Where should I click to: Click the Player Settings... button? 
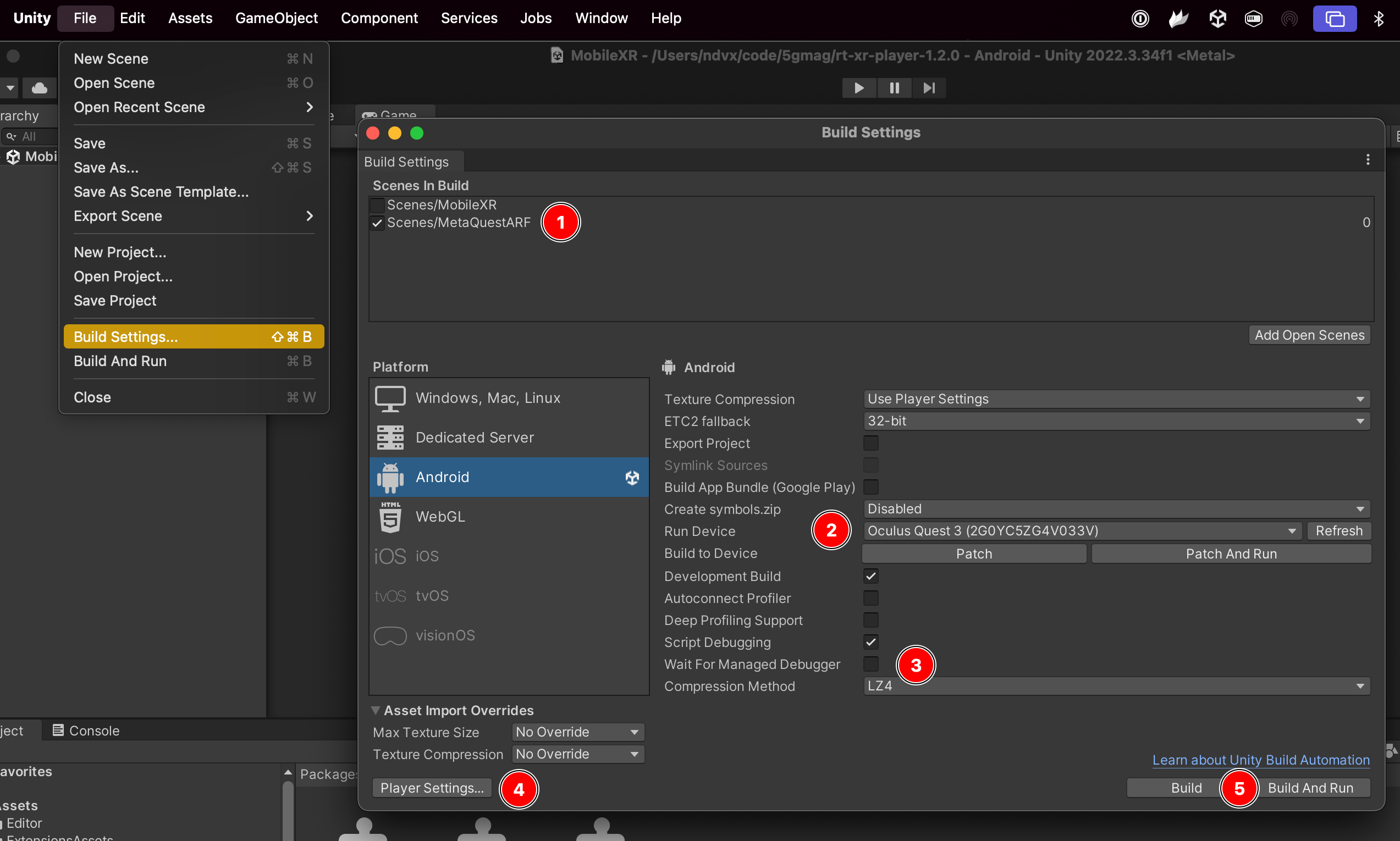point(432,788)
